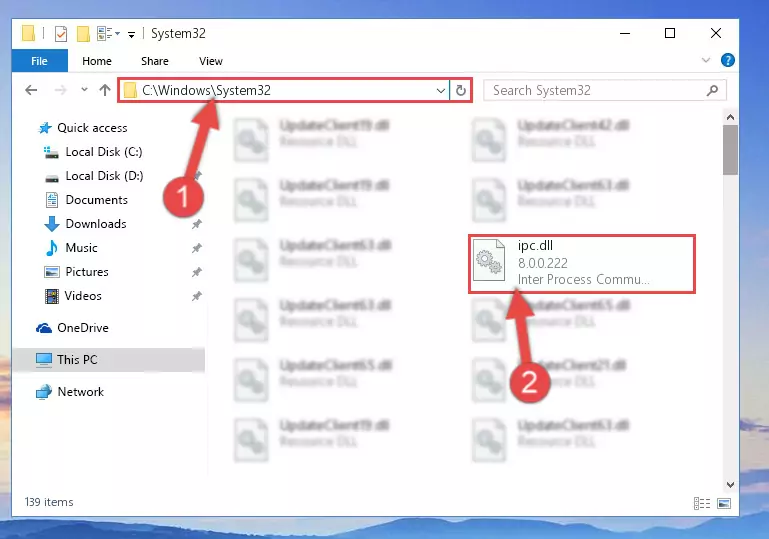Click the Pictures folder icon in sidebar
This screenshot has width=769, height=539.
pos(51,272)
